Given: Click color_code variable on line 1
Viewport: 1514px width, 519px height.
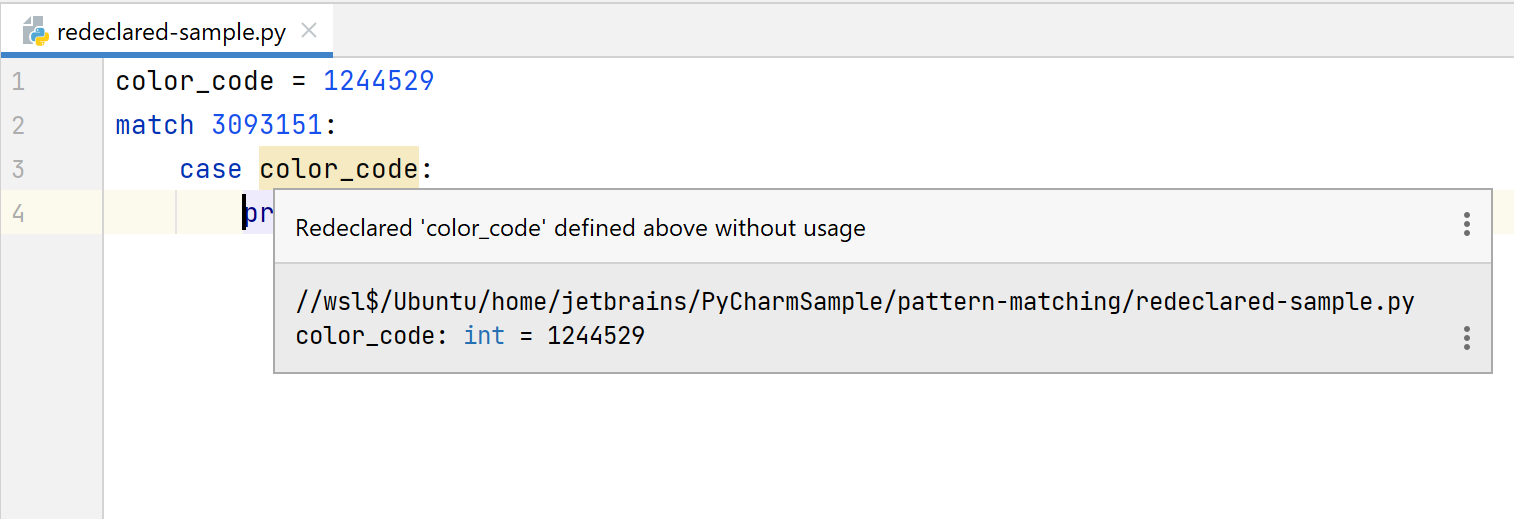Looking at the screenshot, I should point(194,81).
